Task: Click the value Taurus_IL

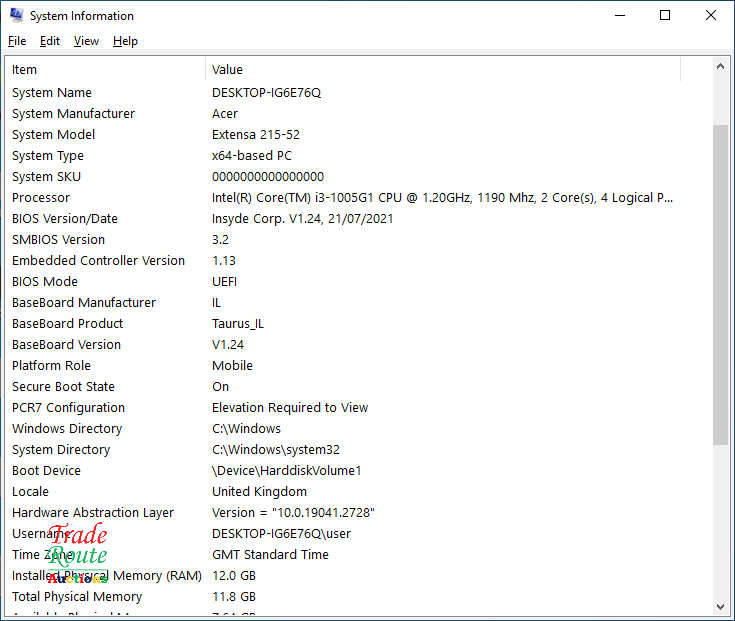Action: tap(238, 324)
